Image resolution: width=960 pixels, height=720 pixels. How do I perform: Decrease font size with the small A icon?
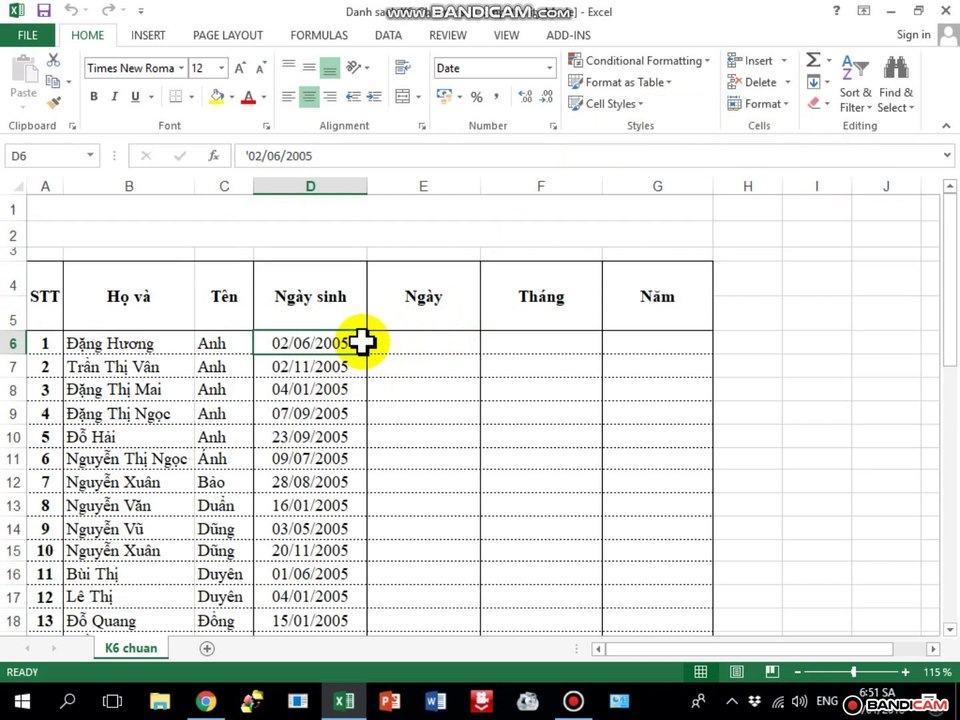click(261, 68)
